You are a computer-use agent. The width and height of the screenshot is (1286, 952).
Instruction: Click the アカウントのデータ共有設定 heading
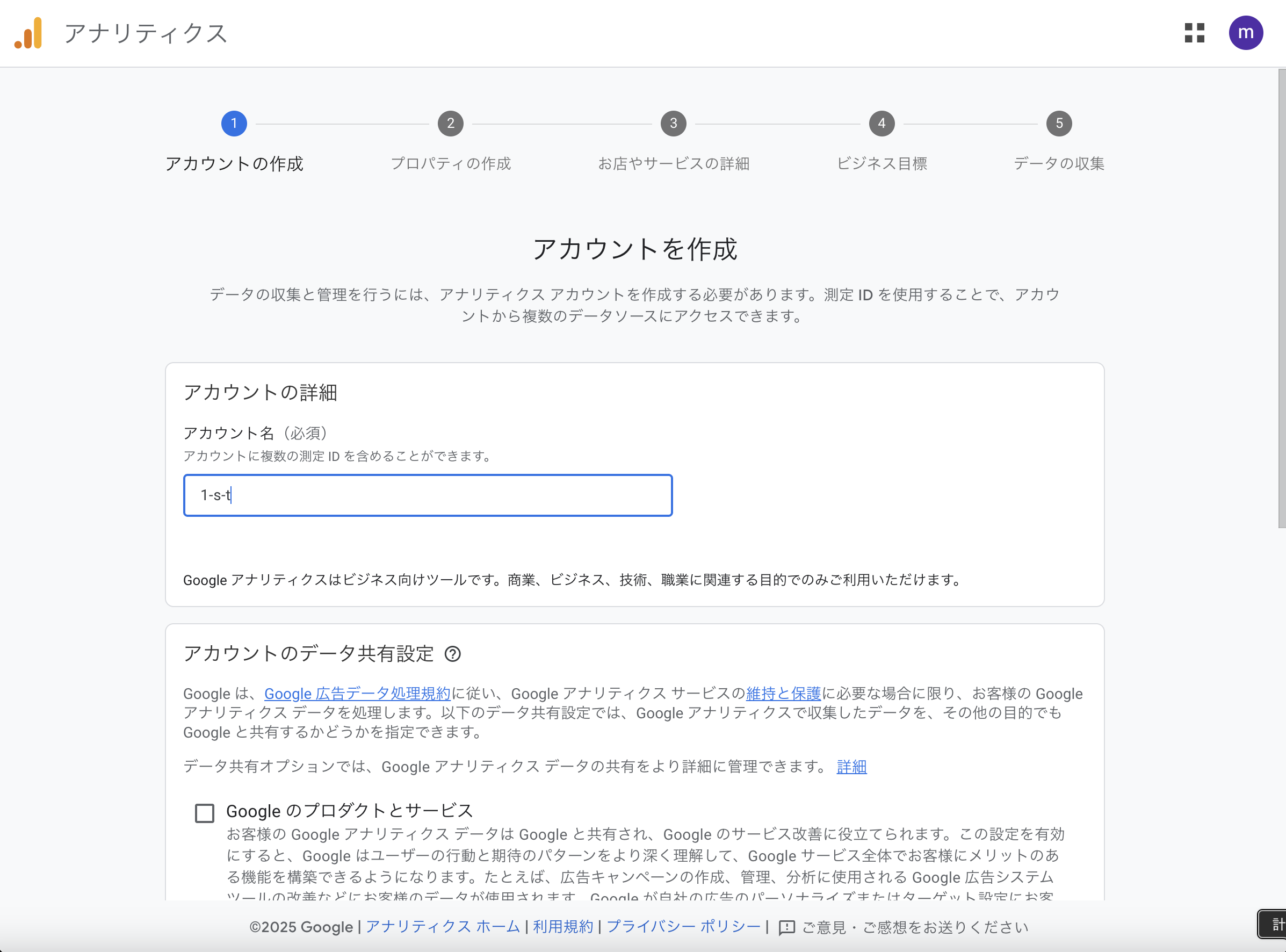click(308, 653)
